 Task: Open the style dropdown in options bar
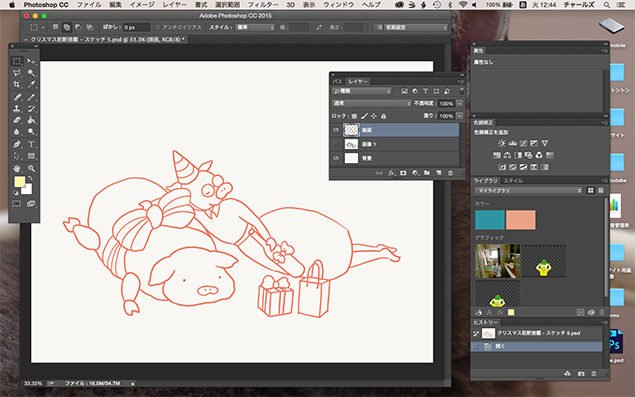[255, 27]
